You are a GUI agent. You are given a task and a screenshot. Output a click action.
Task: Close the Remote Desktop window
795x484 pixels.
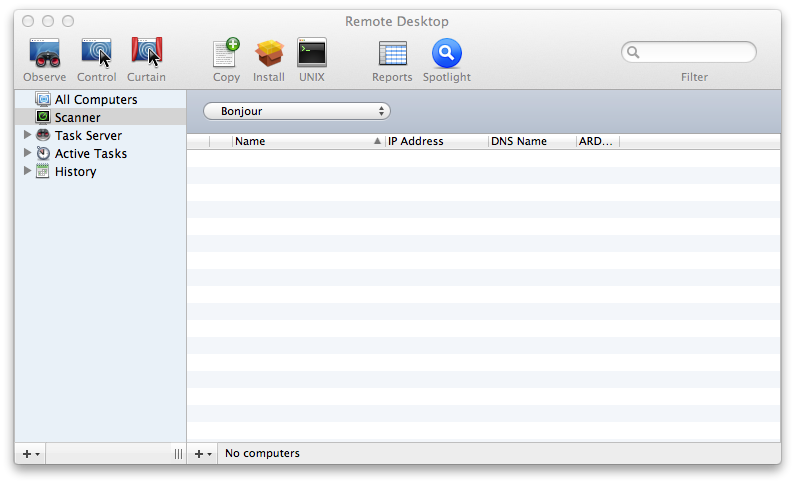[28, 21]
